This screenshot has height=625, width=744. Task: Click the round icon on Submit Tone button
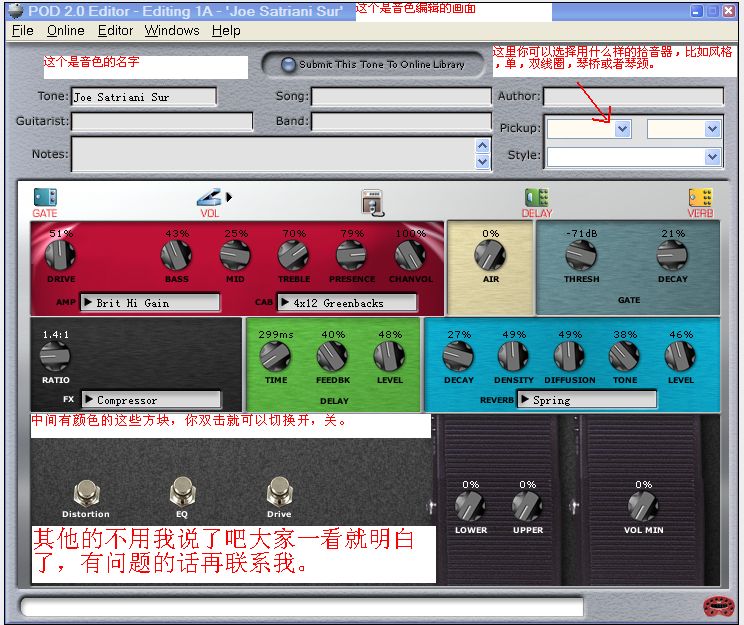pyautogui.click(x=288, y=65)
